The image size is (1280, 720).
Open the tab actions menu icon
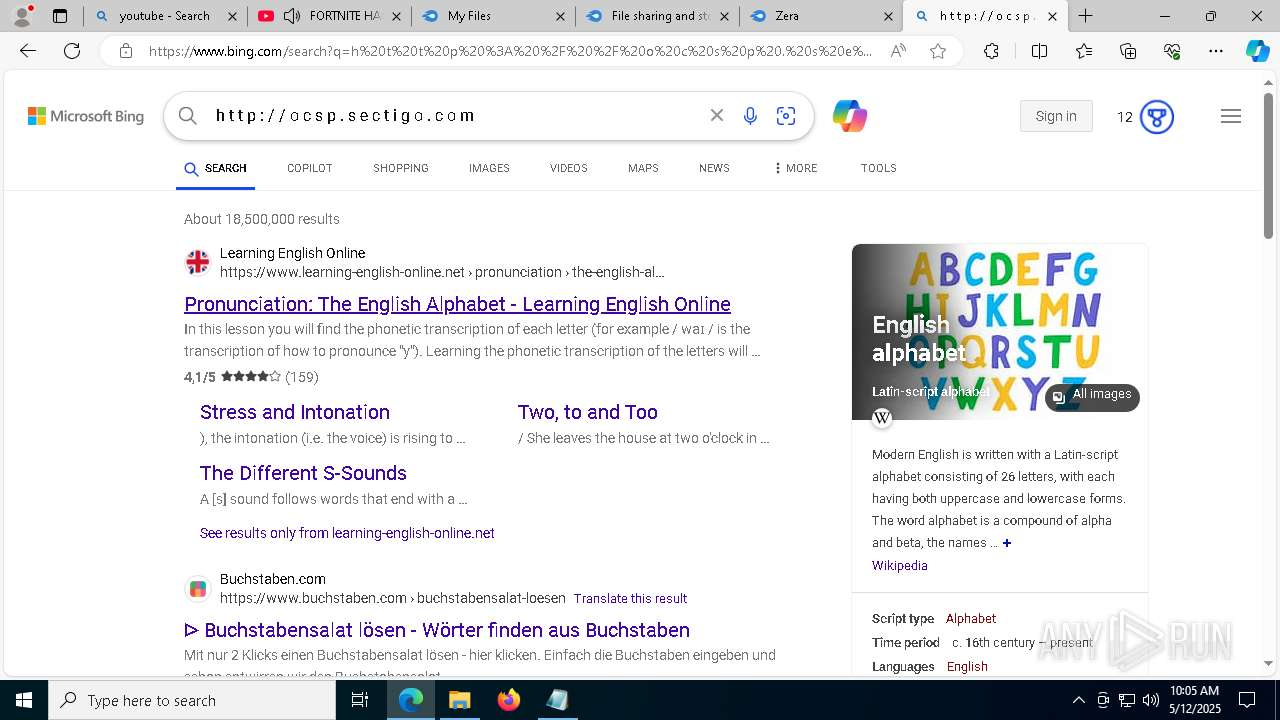[60, 16]
